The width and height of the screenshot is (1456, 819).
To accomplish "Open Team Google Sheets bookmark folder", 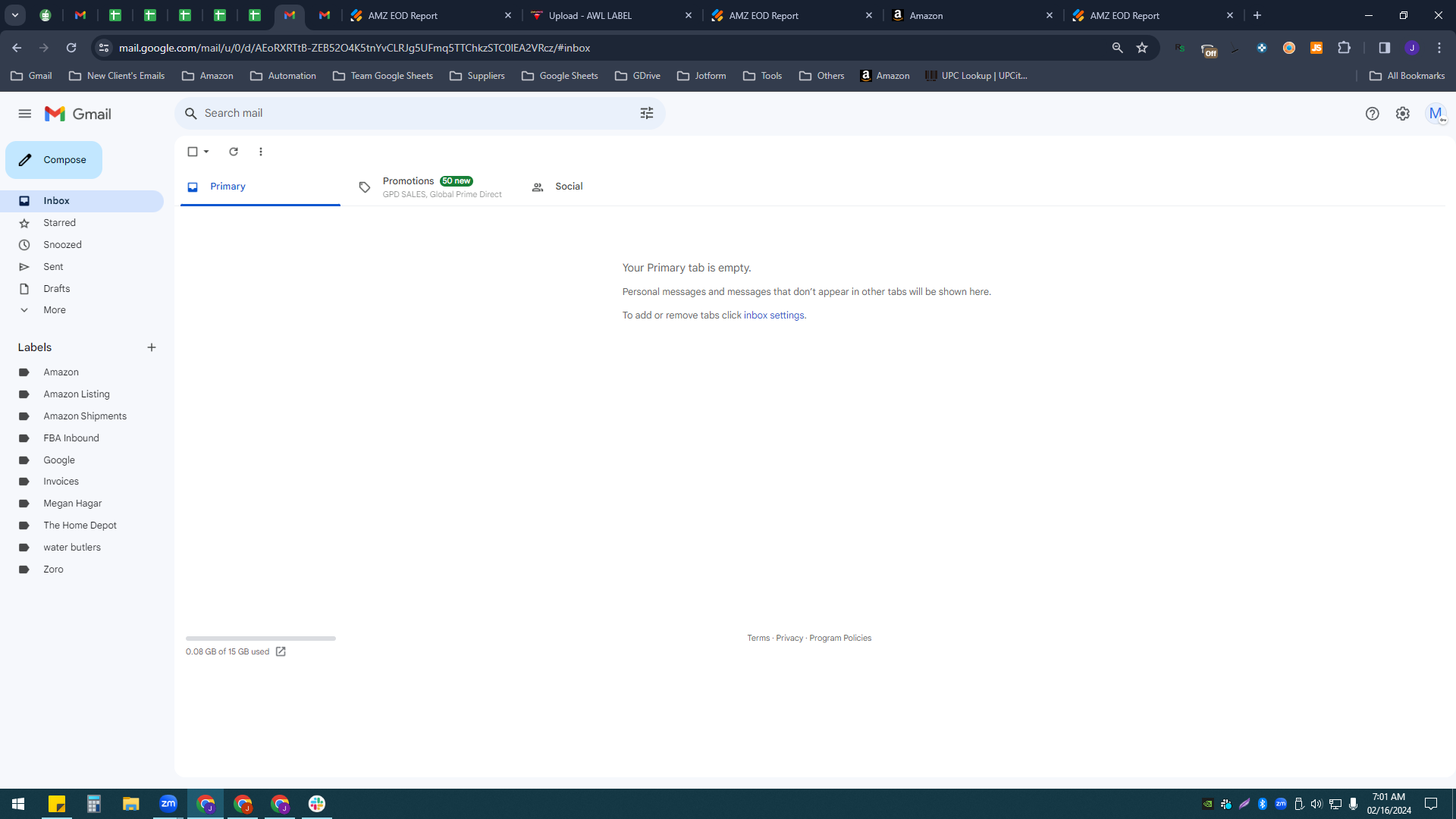I will click(x=383, y=76).
